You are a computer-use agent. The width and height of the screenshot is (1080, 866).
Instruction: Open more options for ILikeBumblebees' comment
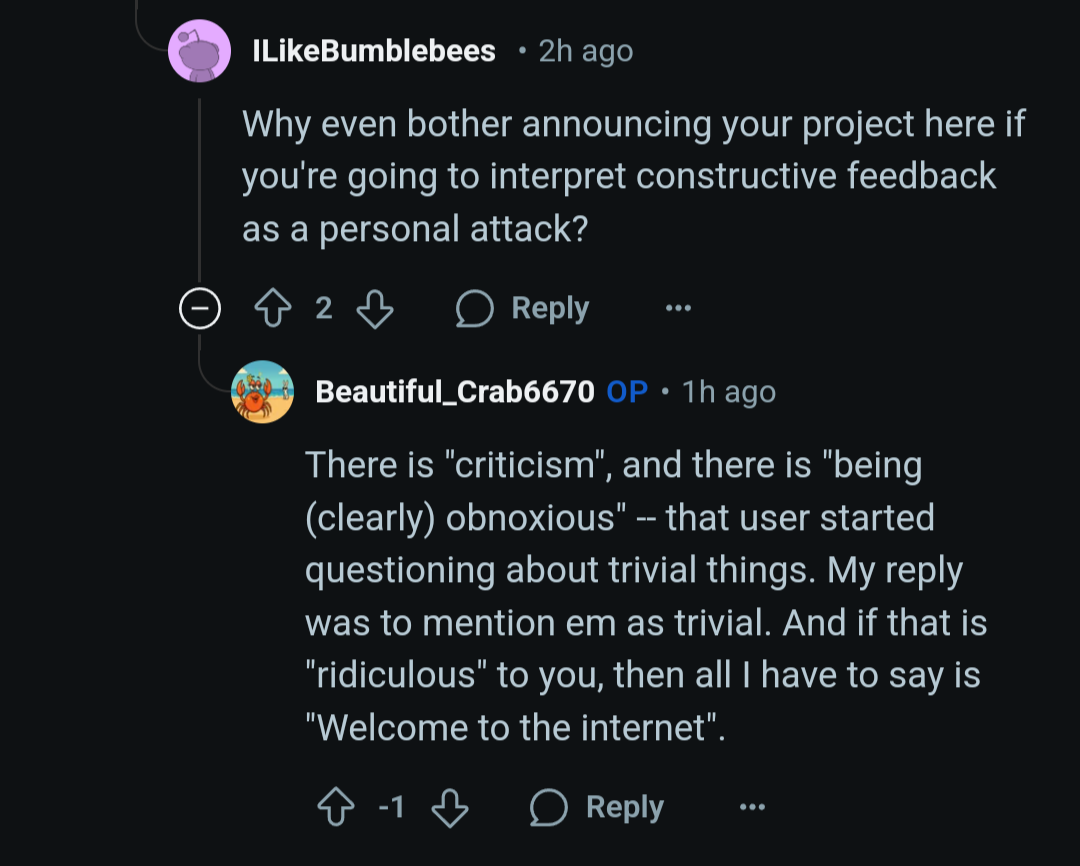(x=678, y=308)
